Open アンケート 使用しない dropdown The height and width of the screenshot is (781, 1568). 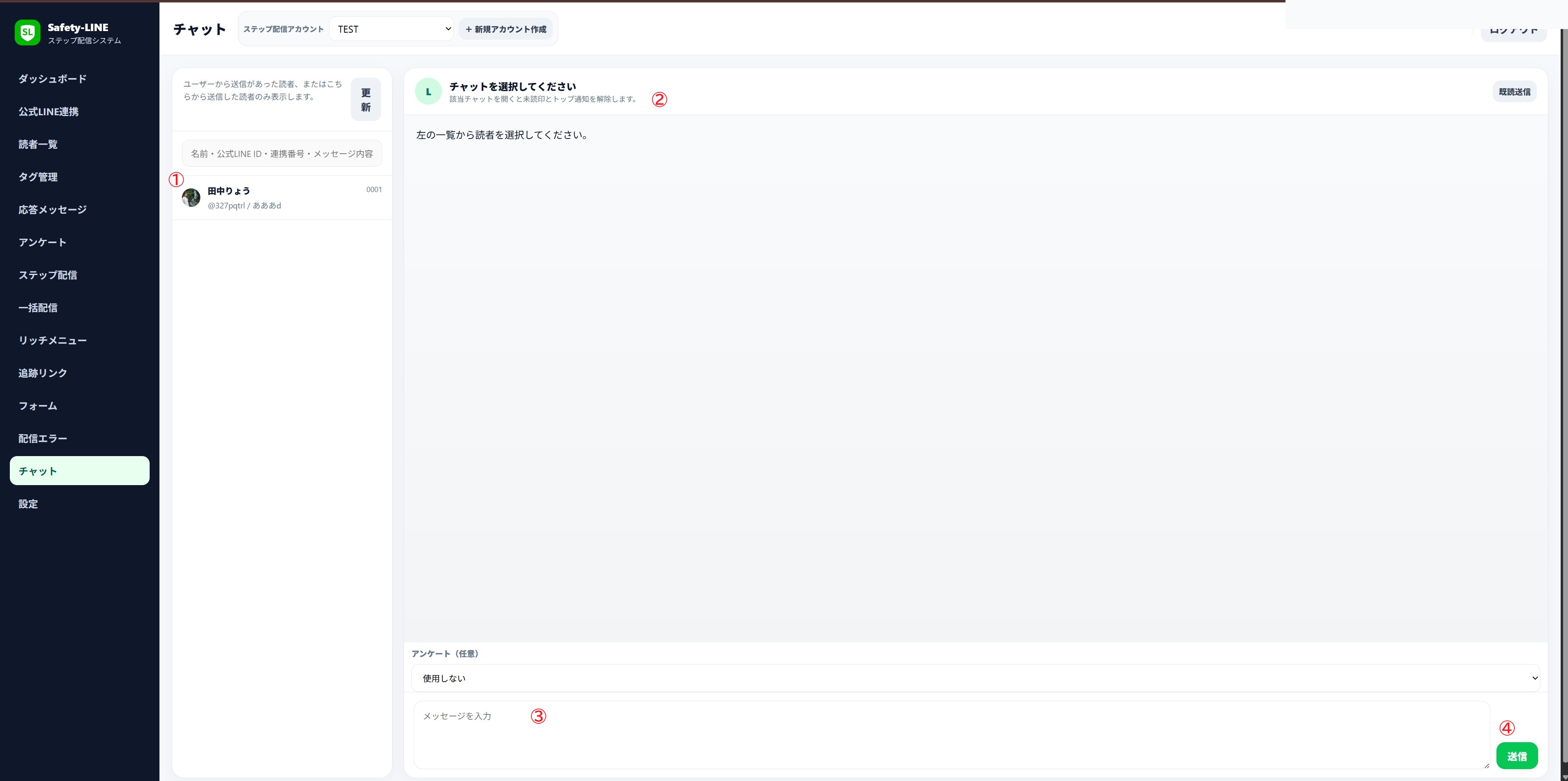[976, 678]
